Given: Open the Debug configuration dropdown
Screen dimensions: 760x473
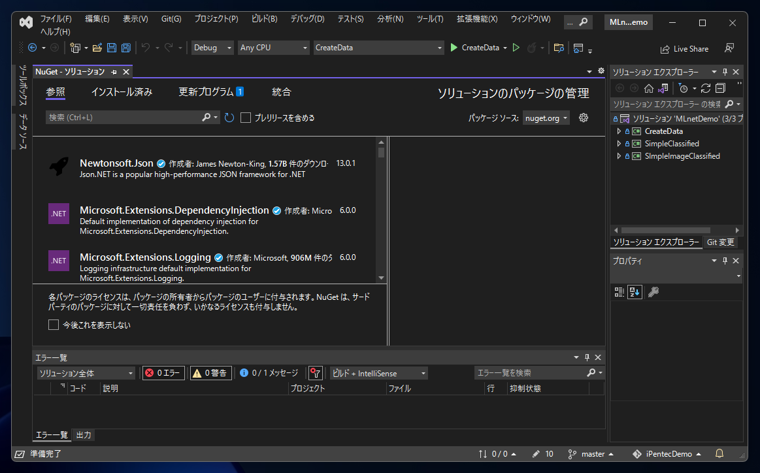Looking at the screenshot, I should tap(212, 47).
